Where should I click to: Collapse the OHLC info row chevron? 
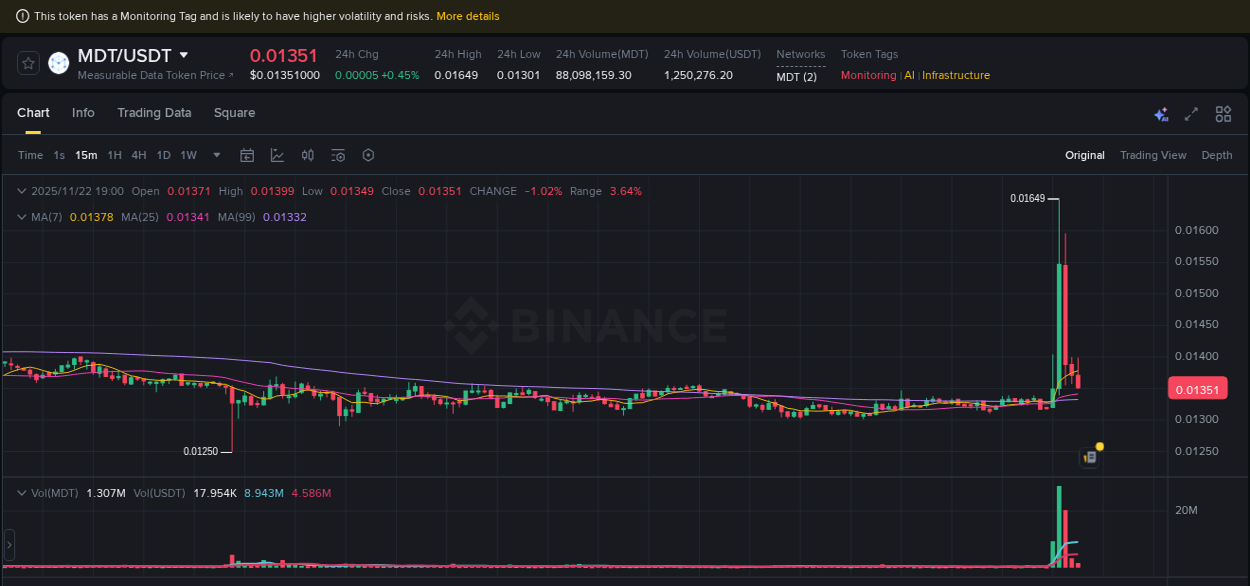click(21, 190)
